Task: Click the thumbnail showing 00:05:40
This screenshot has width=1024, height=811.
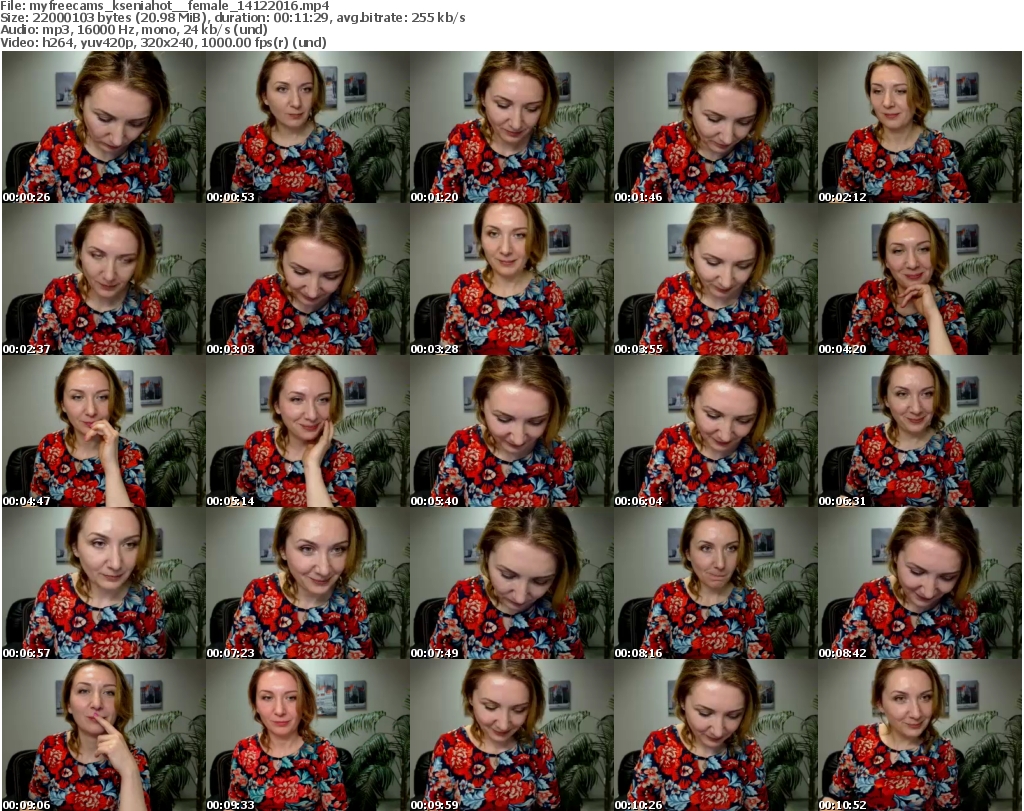Action: (x=511, y=431)
